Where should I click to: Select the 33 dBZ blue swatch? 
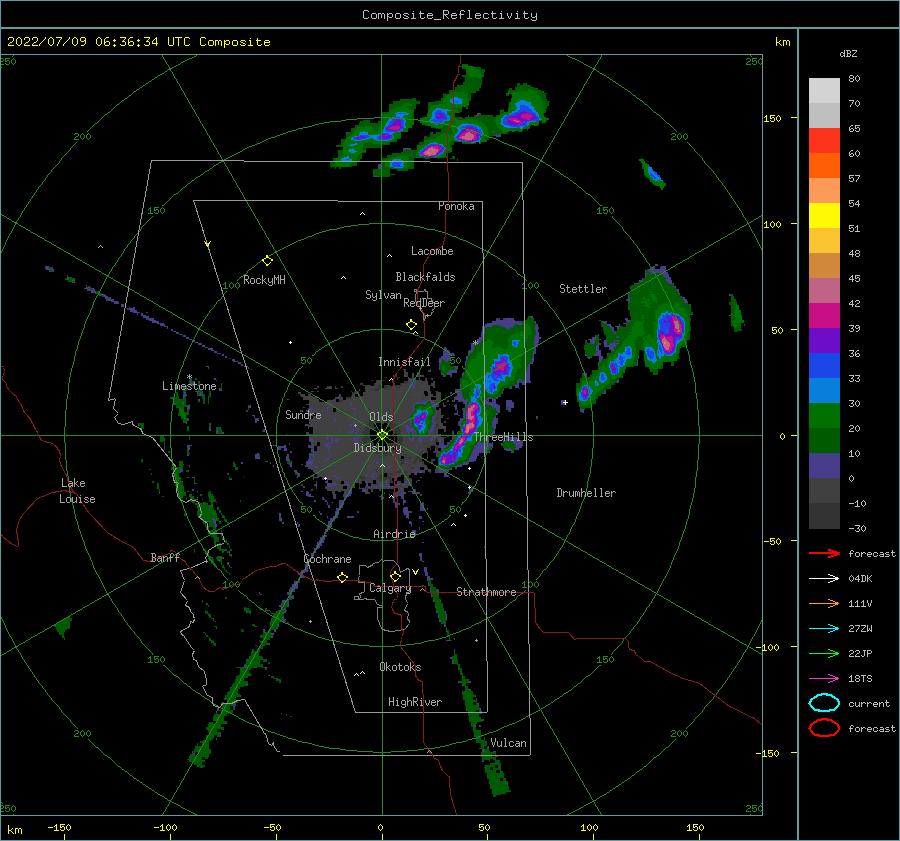pyautogui.click(x=824, y=365)
